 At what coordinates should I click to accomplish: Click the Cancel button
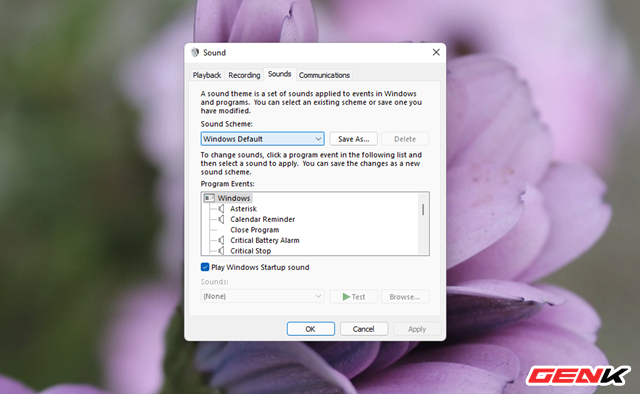point(364,329)
